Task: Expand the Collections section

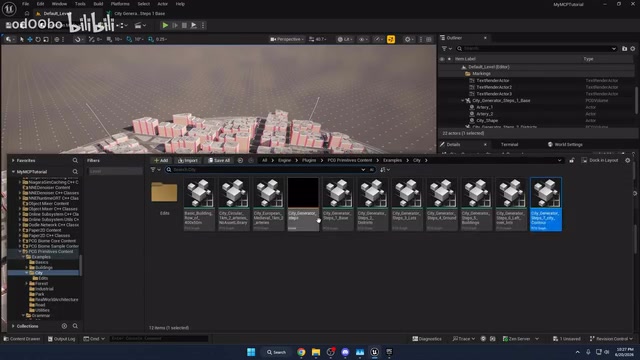Action: pos(13,326)
